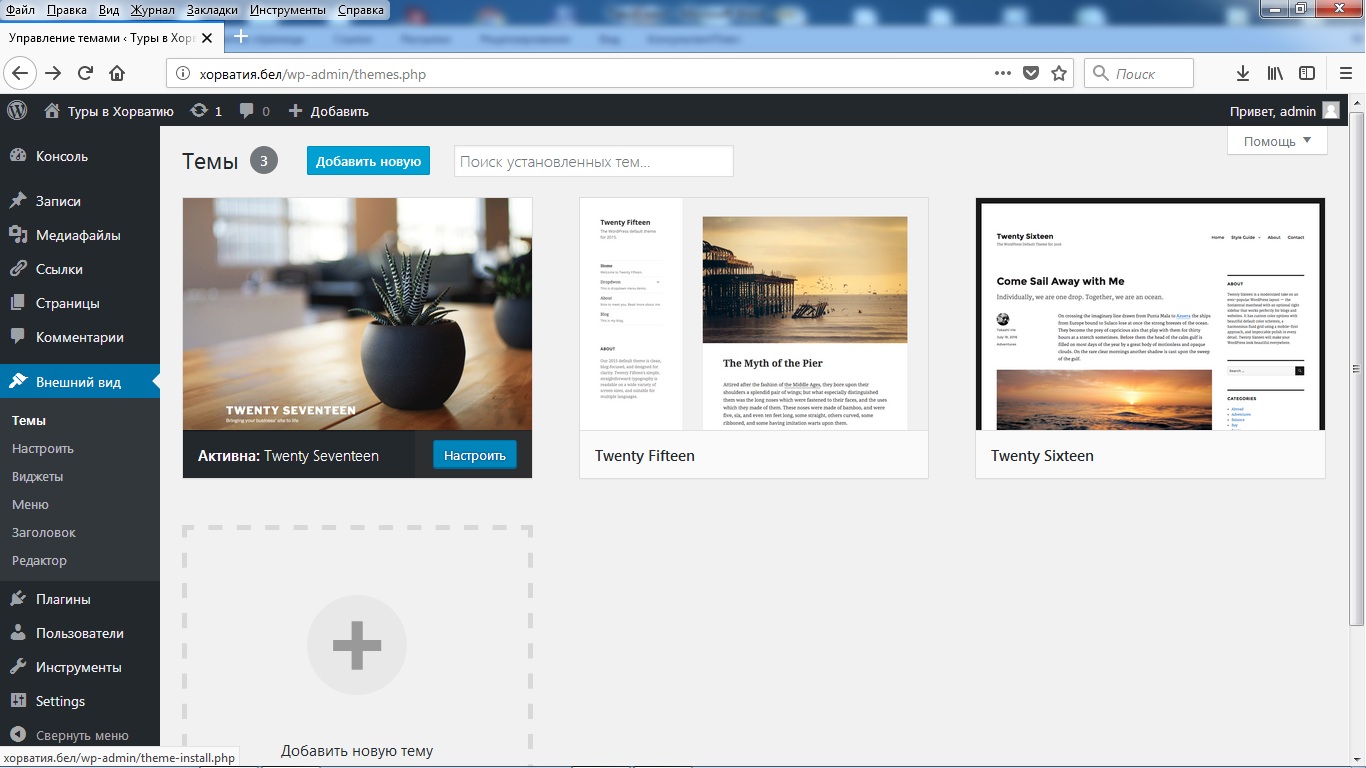Image resolution: width=1366 pixels, height=768 pixels.
Task: Open Firefox library icon
Action: [1275, 73]
